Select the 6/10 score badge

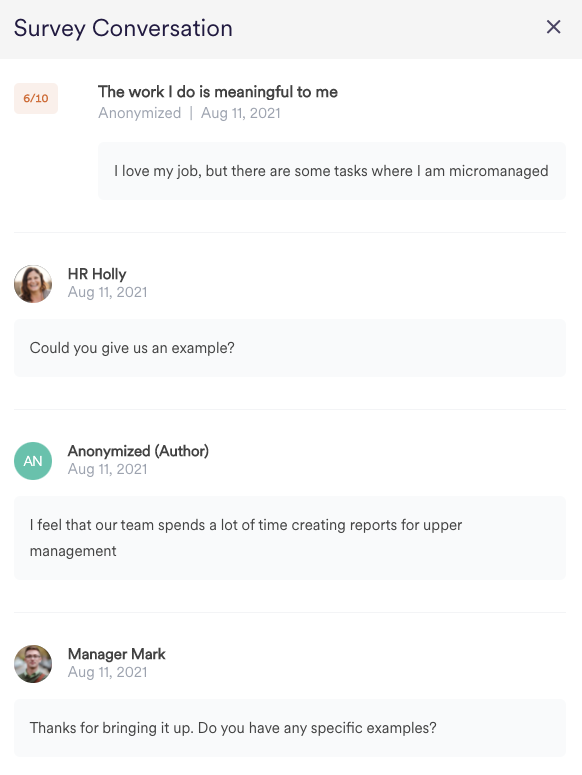click(x=36, y=98)
